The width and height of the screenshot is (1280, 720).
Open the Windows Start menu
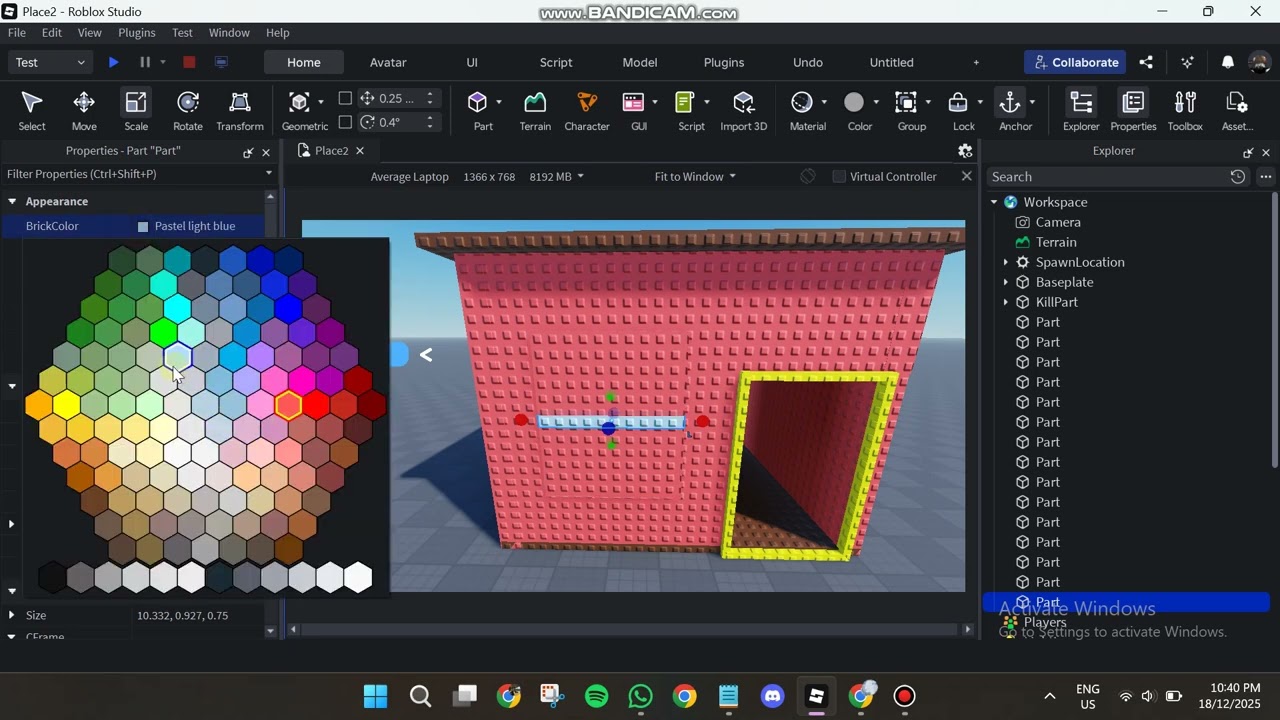376,696
